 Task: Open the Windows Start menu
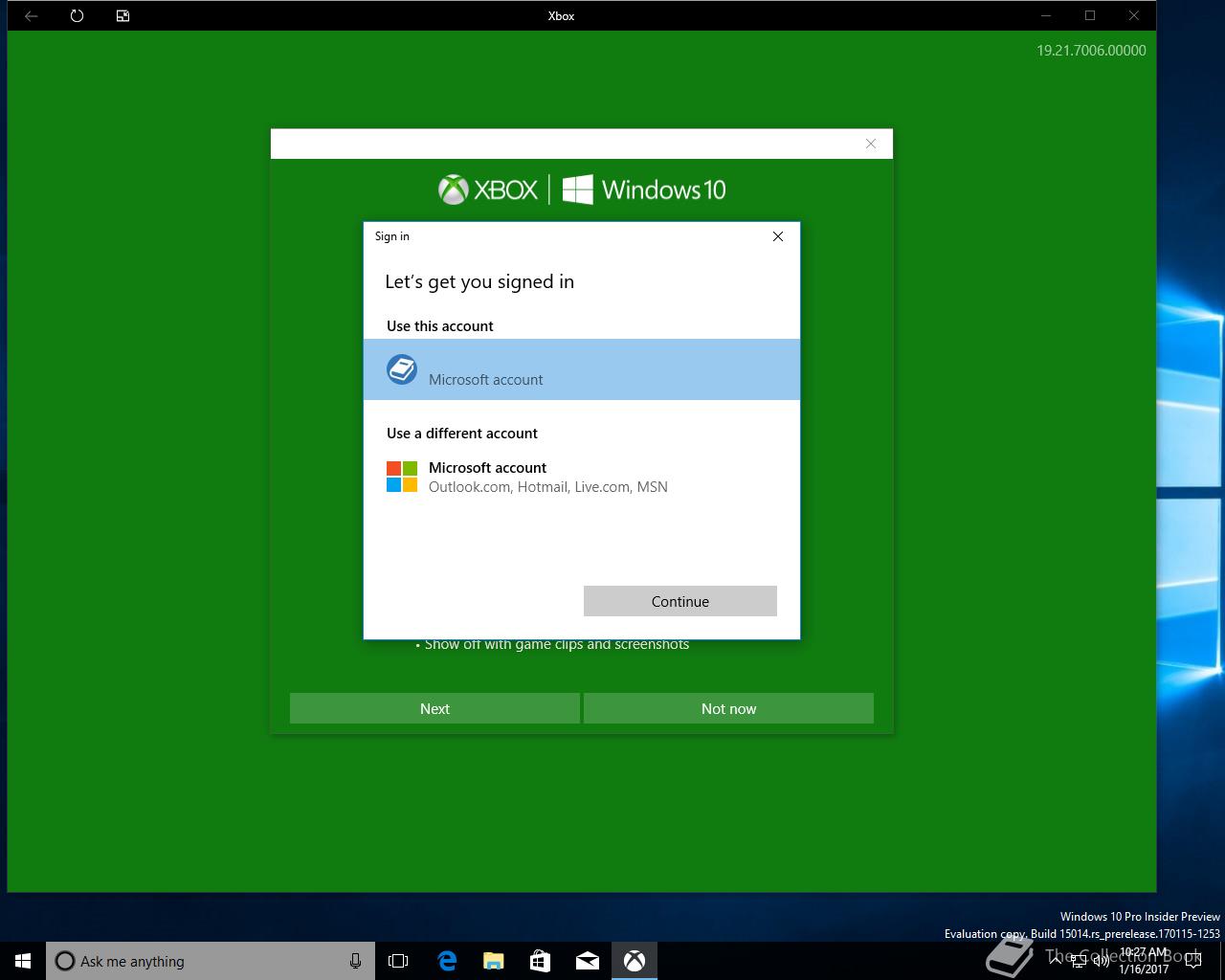click(x=23, y=961)
